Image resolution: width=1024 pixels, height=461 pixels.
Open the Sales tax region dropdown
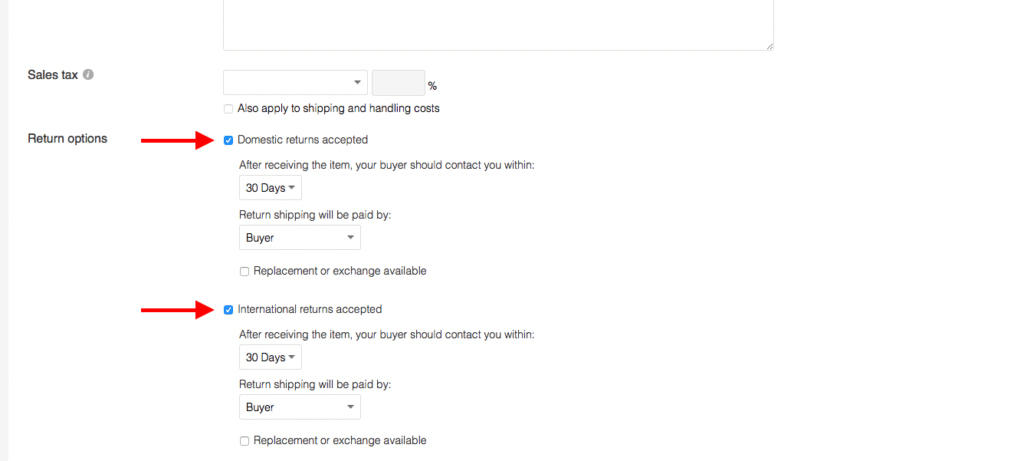(296, 83)
